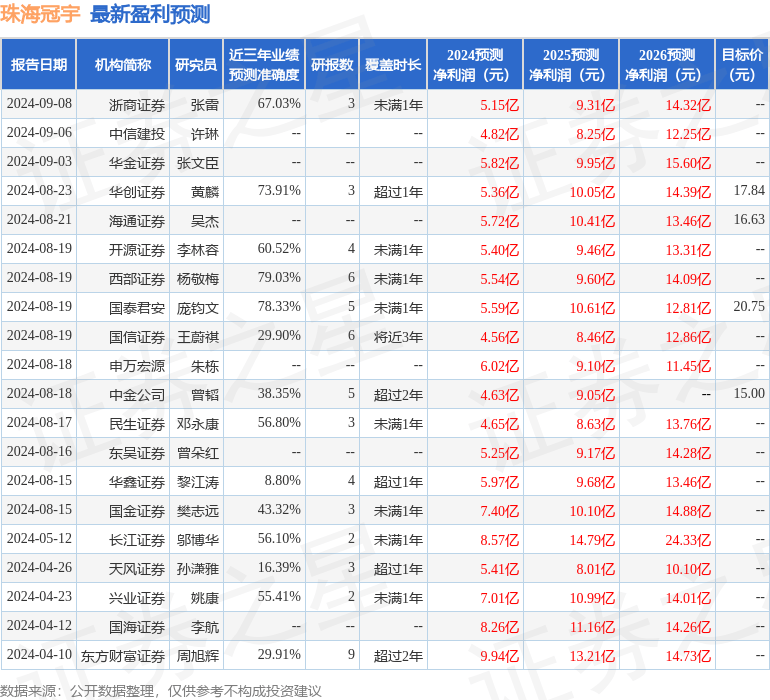Click the 15.00 target price
Image resolution: width=770 pixels, height=700 pixels.
coord(749,393)
